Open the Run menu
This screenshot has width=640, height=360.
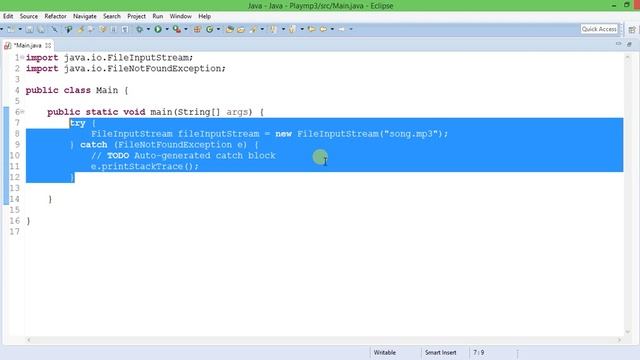(158, 16)
